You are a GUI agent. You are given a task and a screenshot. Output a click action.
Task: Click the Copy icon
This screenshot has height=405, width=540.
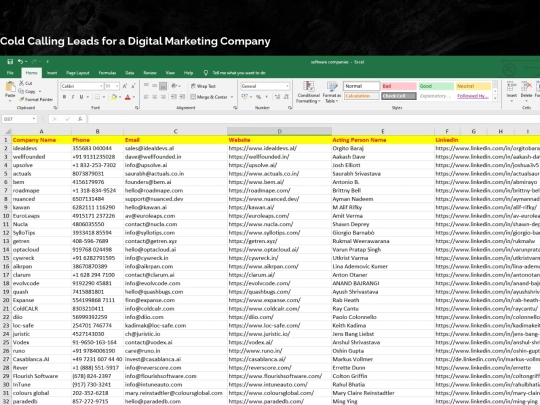pyautogui.click(x=21, y=91)
